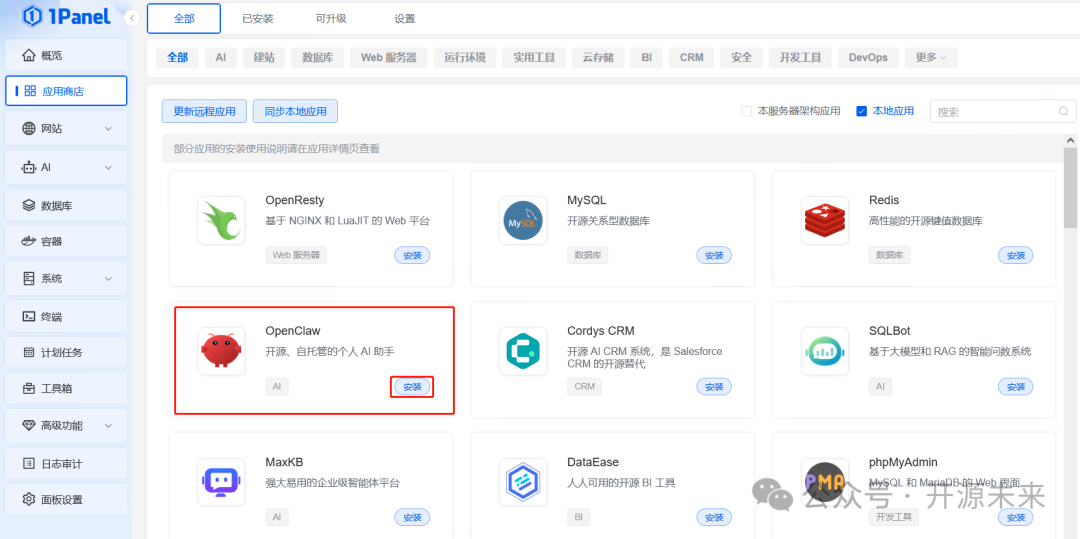The image size is (1080, 539).
Task: Install the OpenResty app
Action: click(412, 255)
